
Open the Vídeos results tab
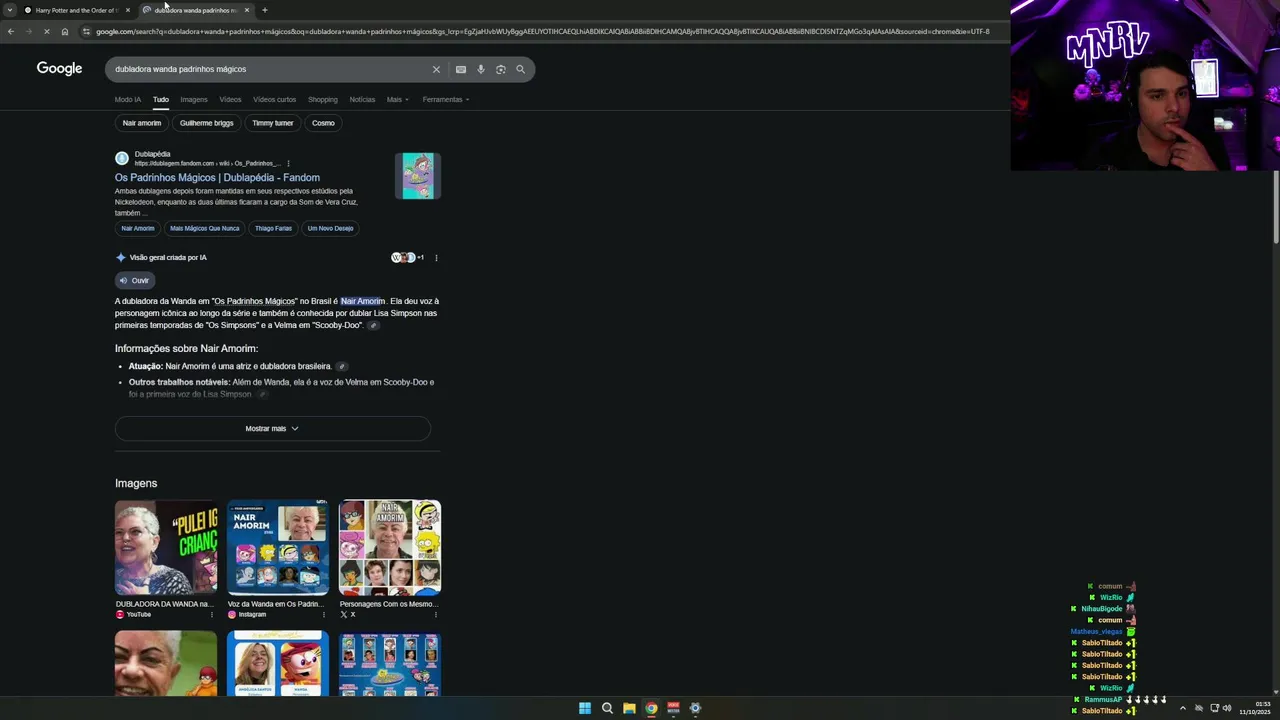tap(230, 100)
